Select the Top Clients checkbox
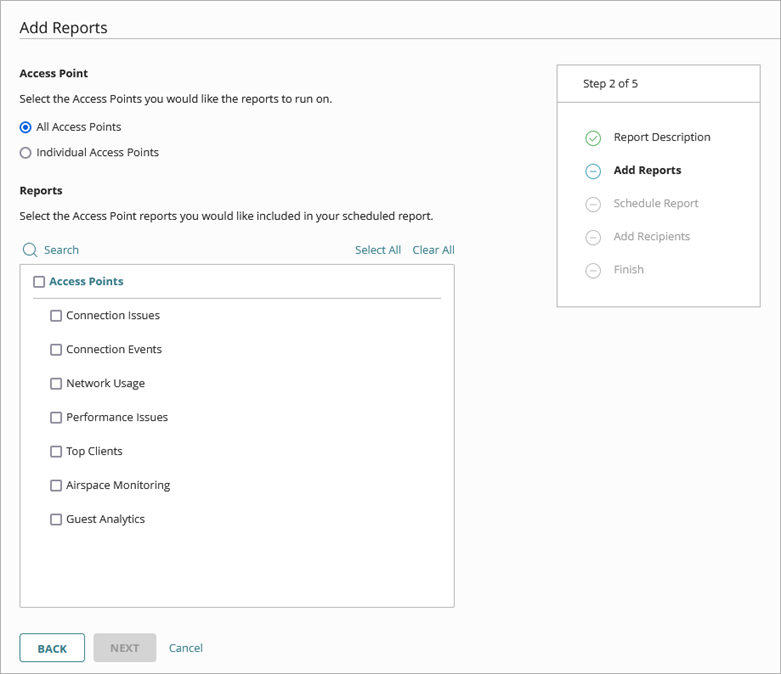 click(x=56, y=452)
